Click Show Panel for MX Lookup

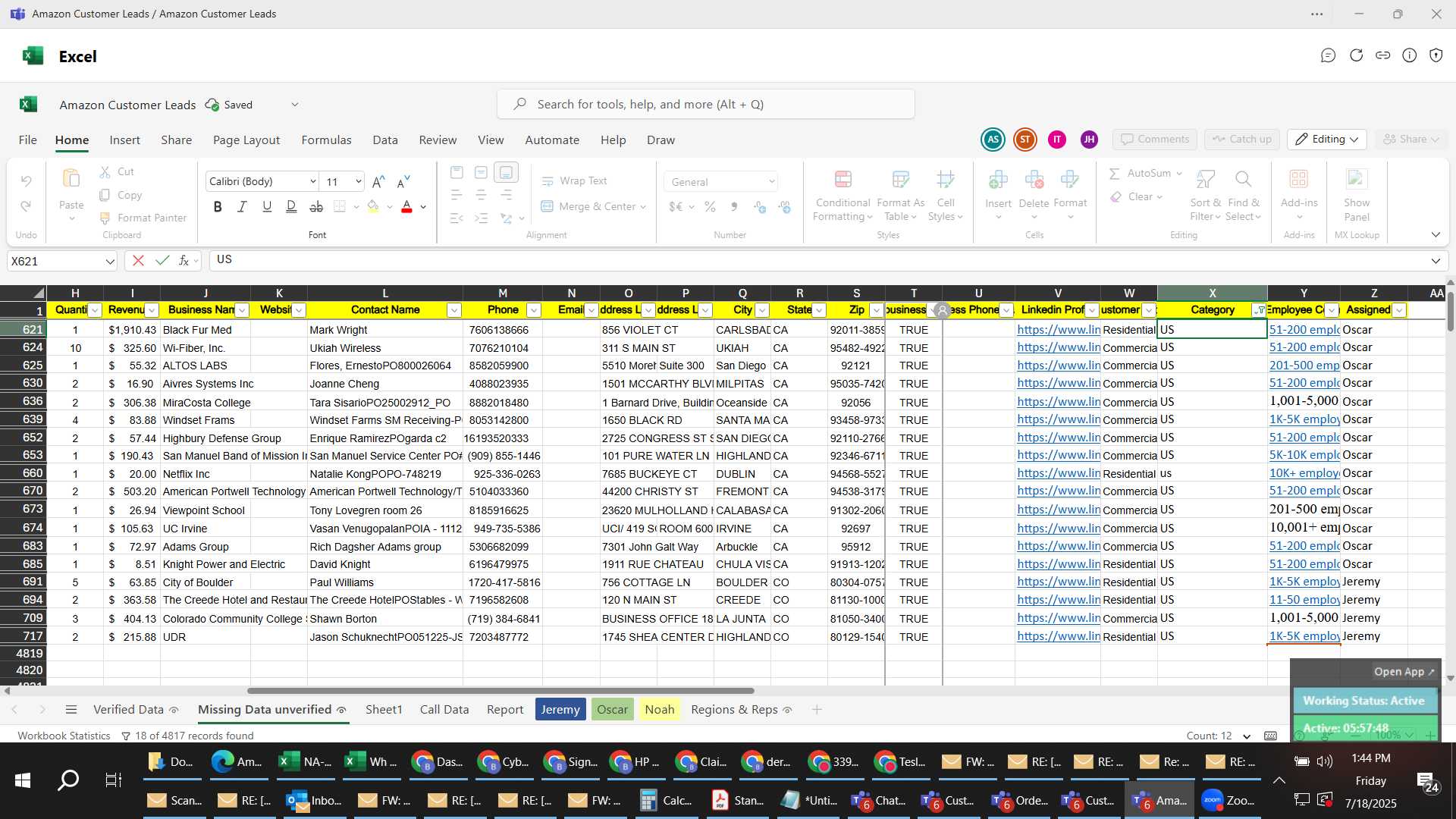click(1357, 196)
